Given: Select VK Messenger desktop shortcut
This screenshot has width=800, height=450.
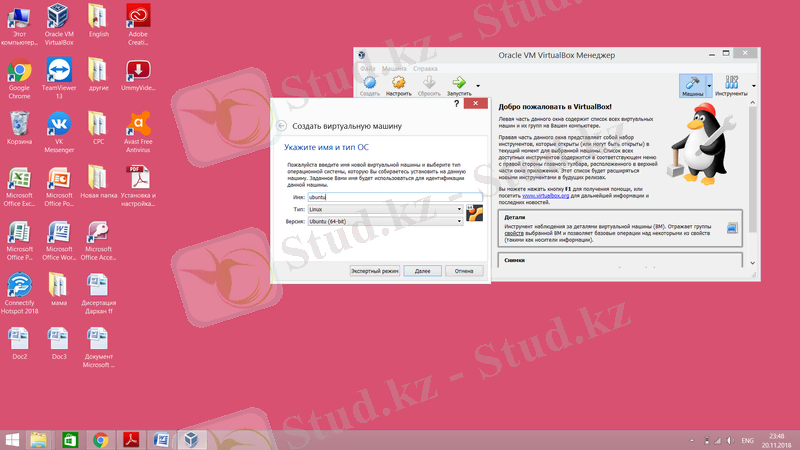Looking at the screenshot, I should tap(59, 132).
